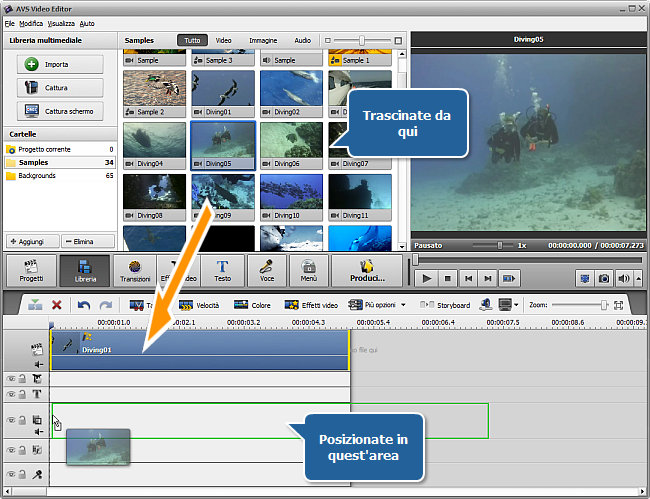650x499 pixels.
Task: Toggle visibility of voice track
Action: tap(11, 474)
